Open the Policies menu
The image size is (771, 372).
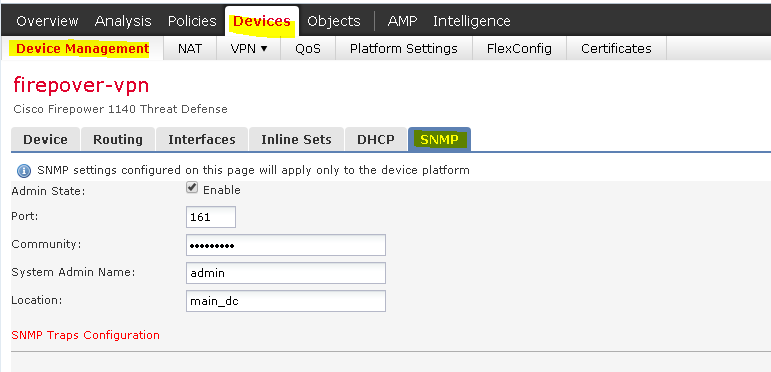(x=192, y=21)
